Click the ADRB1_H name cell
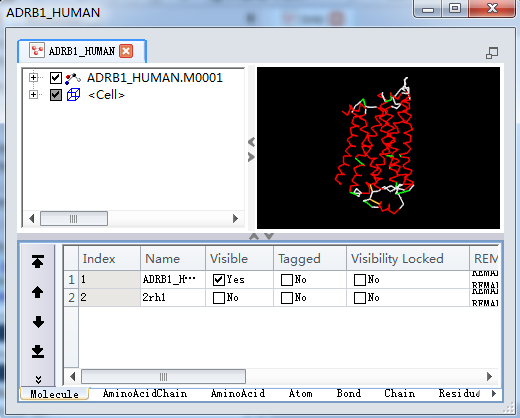 click(x=173, y=280)
